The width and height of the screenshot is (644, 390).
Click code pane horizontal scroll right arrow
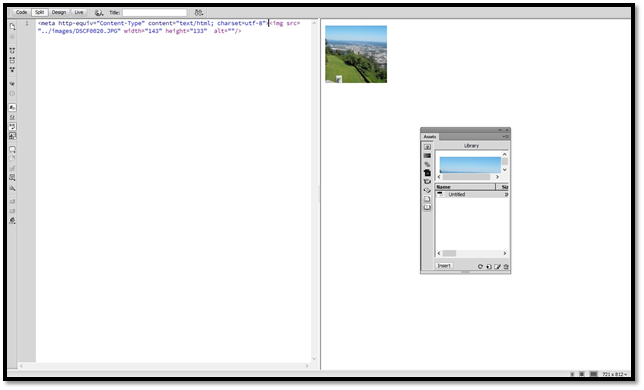click(x=307, y=366)
